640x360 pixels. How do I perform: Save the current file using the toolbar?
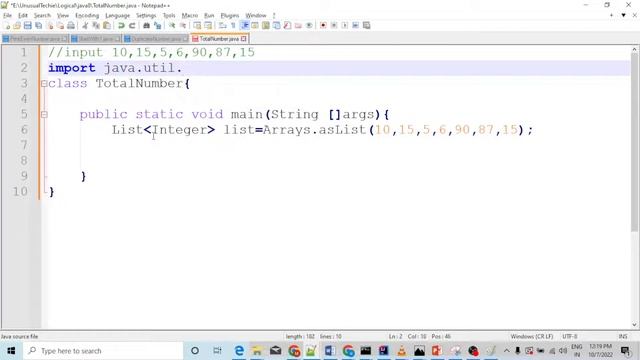27,25
